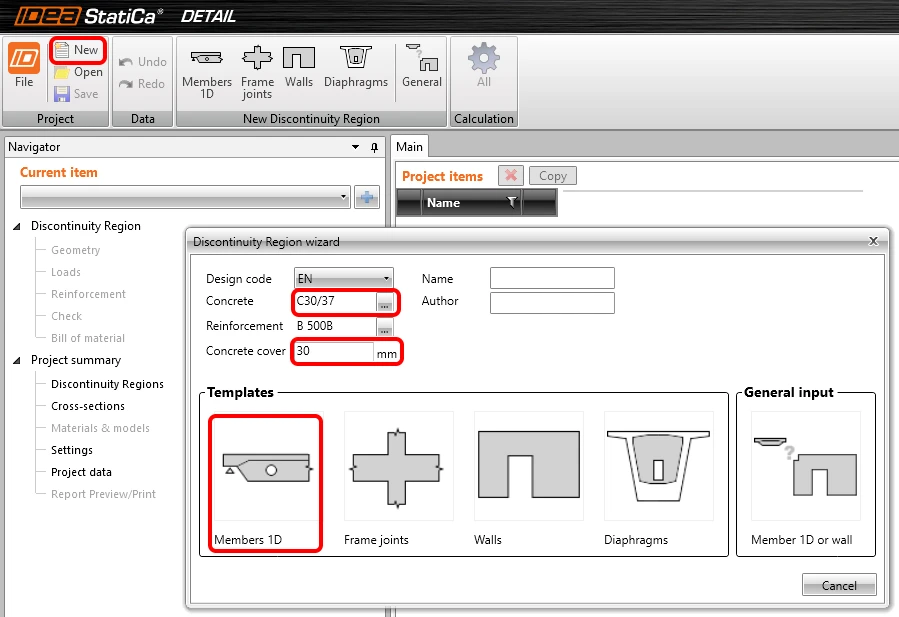Image resolution: width=899 pixels, height=617 pixels.
Task: Open Materials & models in navigator
Action: click(100, 428)
